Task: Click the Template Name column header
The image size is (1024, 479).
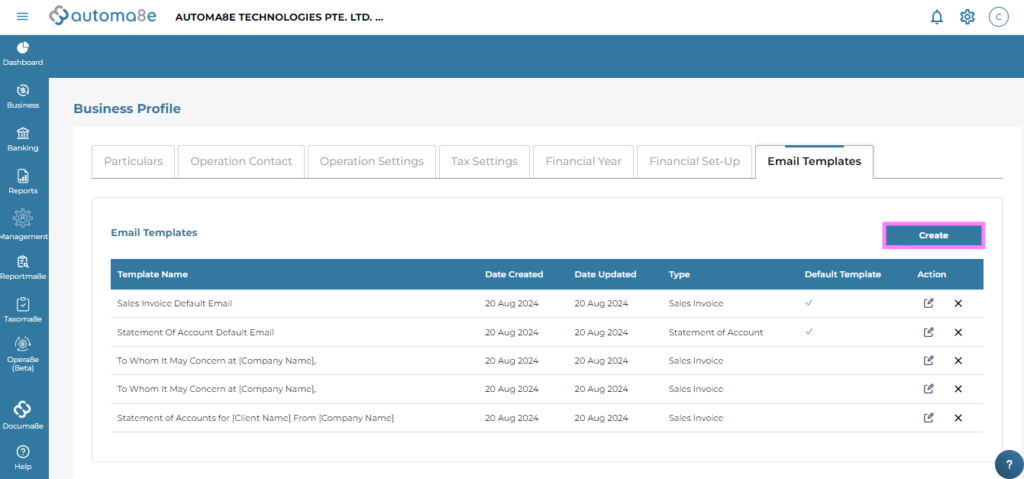Action: 153,274
